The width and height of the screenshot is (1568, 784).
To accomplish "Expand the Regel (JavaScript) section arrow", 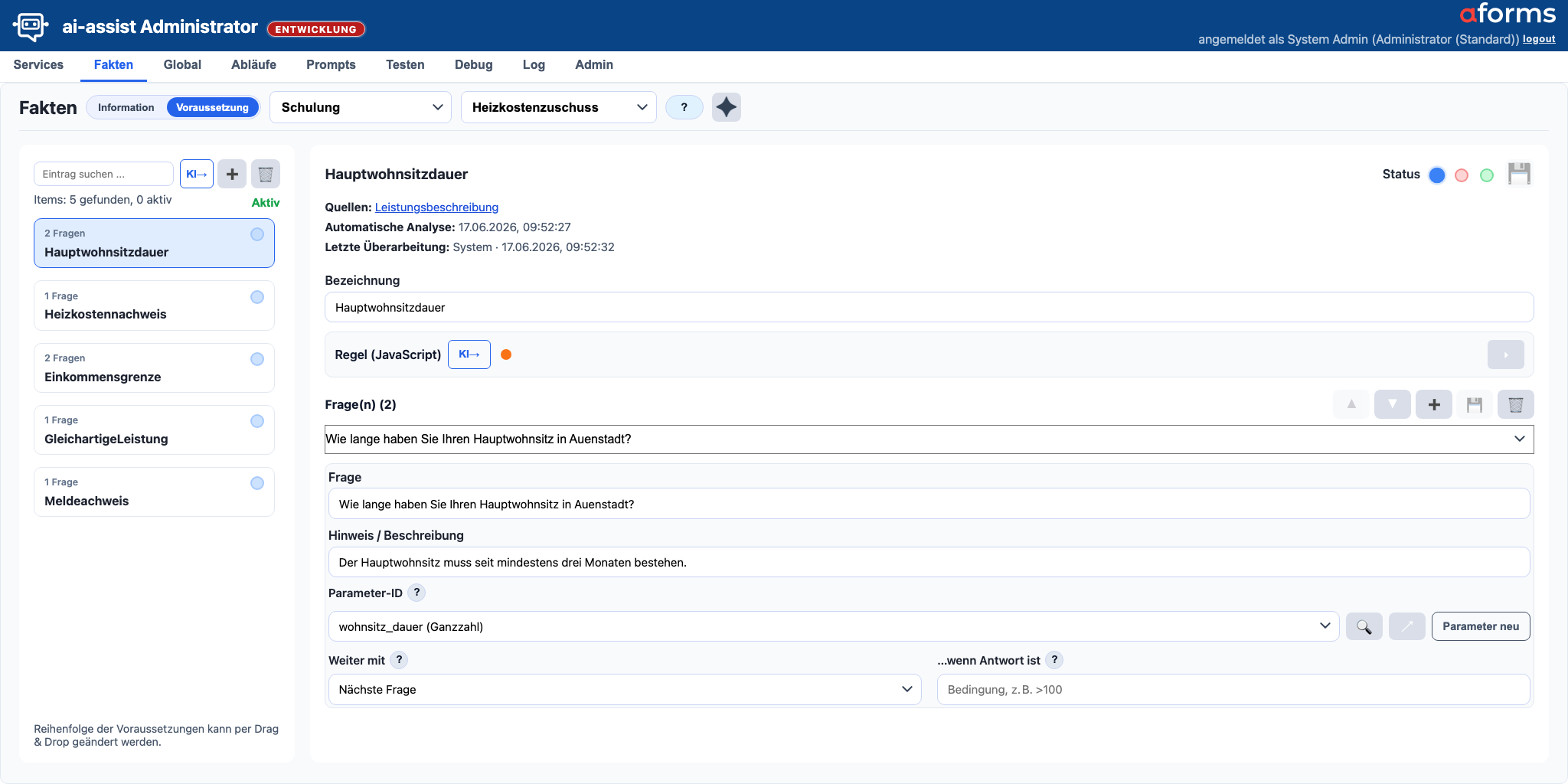I will 1506,354.
